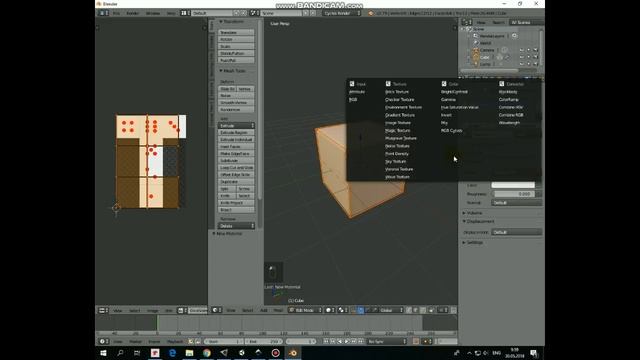The height and width of the screenshot is (360, 640).
Task: Open Task View on the taskbar
Action: (x=137, y=353)
